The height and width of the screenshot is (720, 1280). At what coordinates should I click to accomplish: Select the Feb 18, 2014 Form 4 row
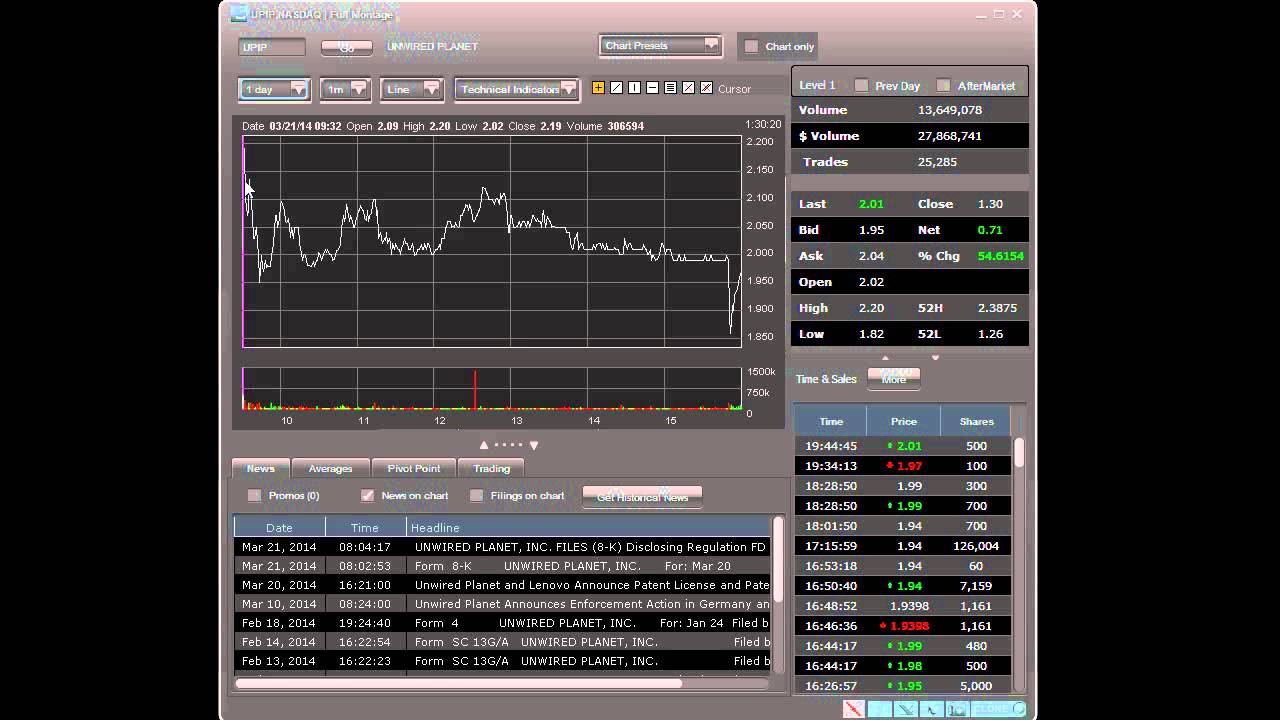(x=502, y=623)
